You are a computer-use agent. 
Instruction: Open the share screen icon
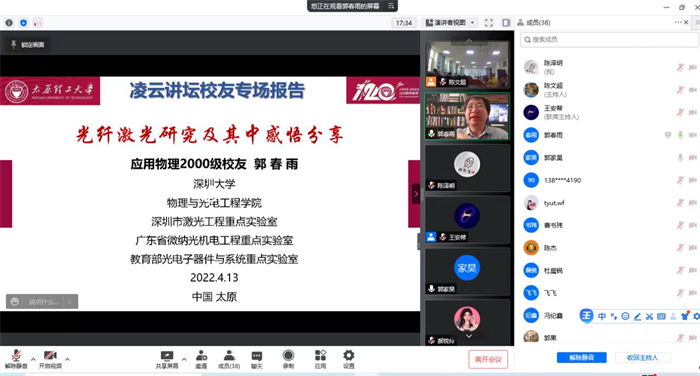pos(167,356)
